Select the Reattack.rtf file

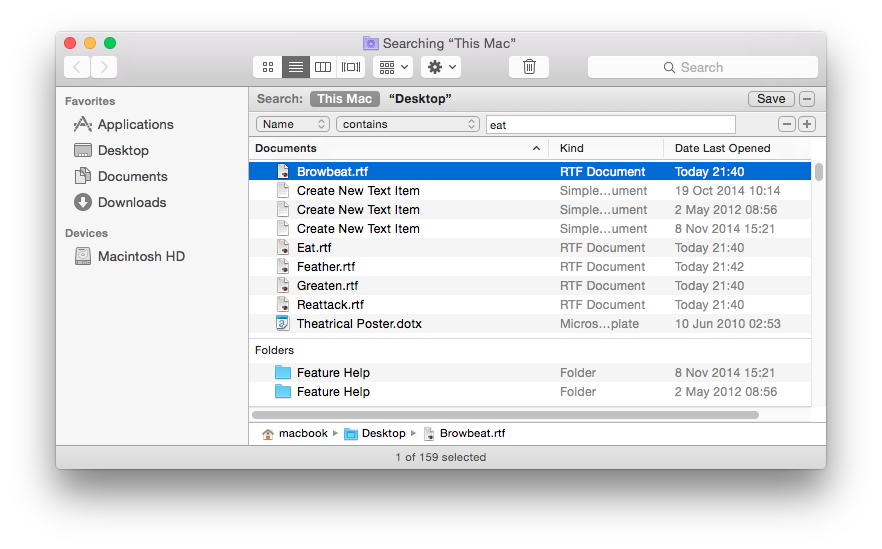[x=530, y=305]
